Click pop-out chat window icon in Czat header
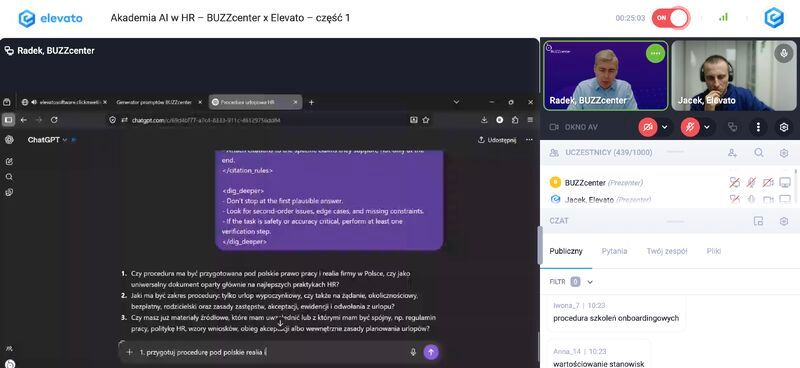Viewport: 800px width, 368px height. [x=759, y=221]
